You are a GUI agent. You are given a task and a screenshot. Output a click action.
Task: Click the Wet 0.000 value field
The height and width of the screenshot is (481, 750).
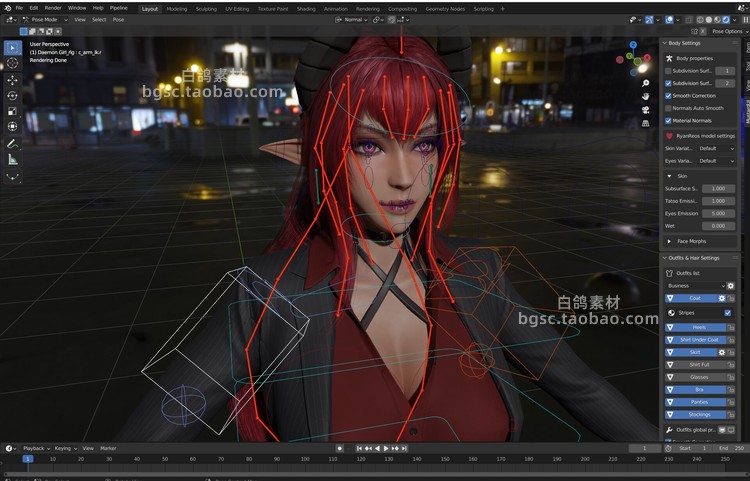718,226
